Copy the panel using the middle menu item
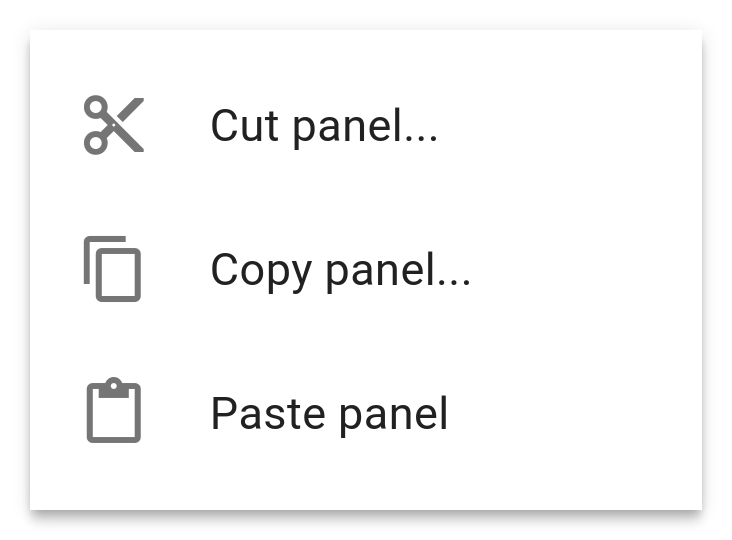This screenshot has height=540, width=732. (340, 270)
